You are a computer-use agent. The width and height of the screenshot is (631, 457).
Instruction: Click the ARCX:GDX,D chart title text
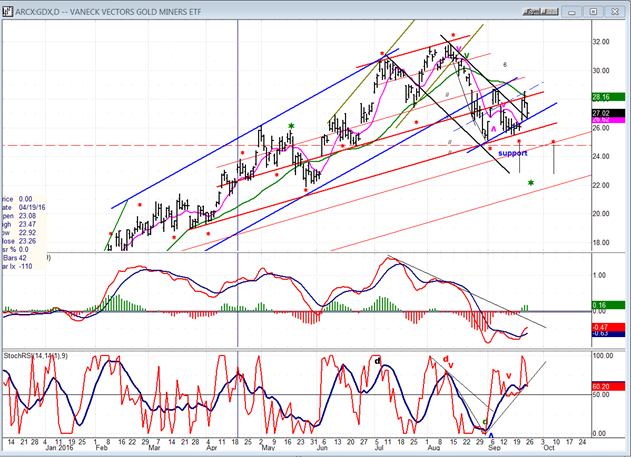(108, 12)
